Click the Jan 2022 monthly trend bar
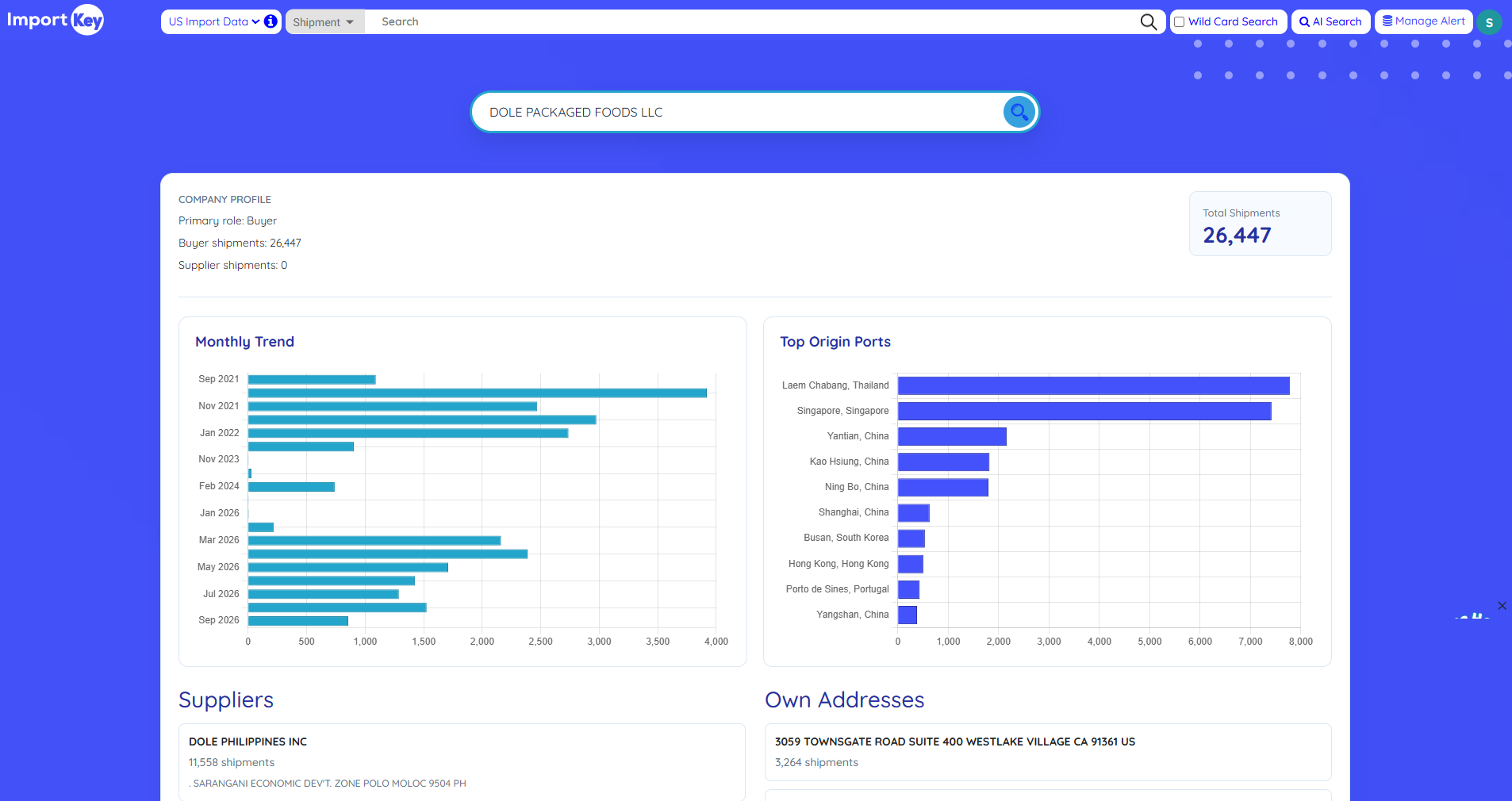 [x=408, y=433]
